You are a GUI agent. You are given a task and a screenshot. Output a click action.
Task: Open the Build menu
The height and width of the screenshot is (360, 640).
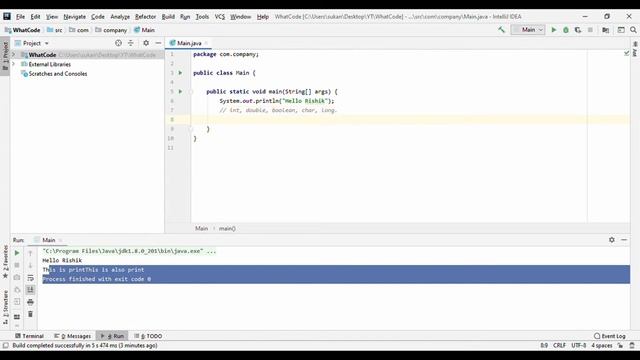pyautogui.click(x=168, y=17)
